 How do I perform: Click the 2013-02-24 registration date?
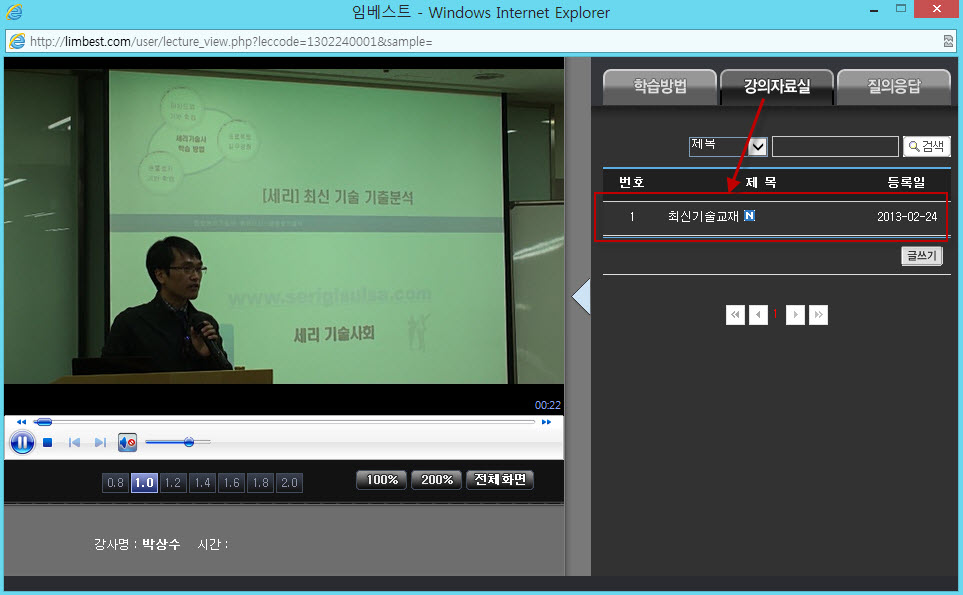point(907,217)
